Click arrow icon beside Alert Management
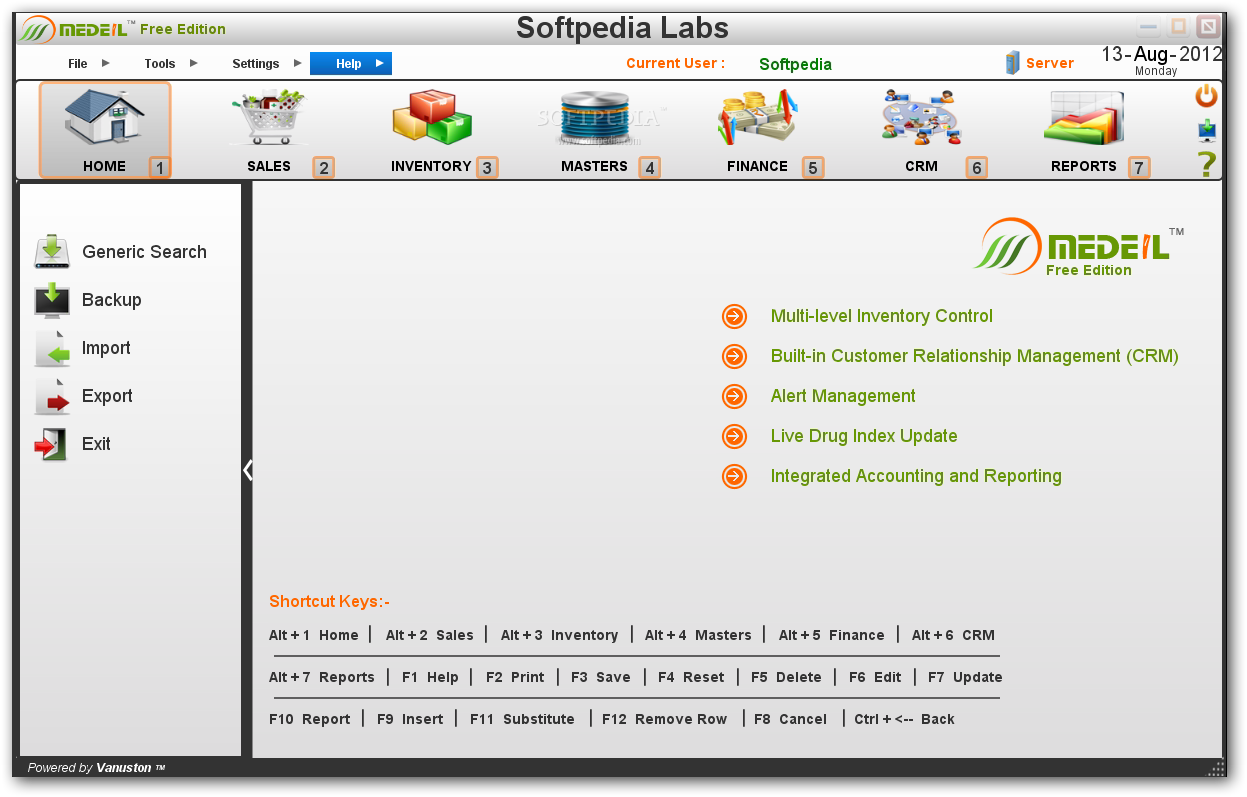 (735, 396)
